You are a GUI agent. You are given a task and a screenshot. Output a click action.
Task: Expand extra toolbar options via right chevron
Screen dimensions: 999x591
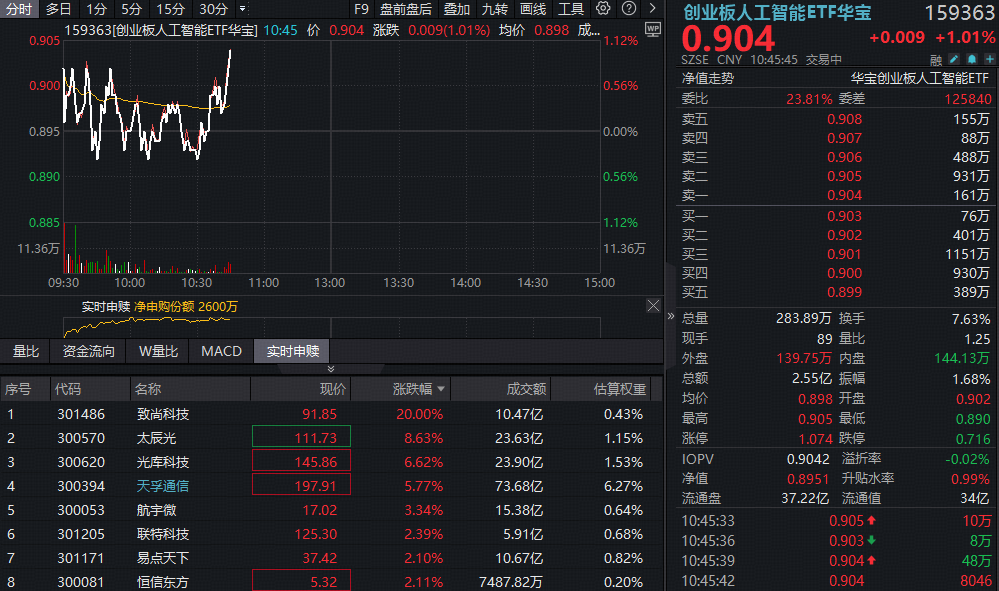(x=652, y=8)
